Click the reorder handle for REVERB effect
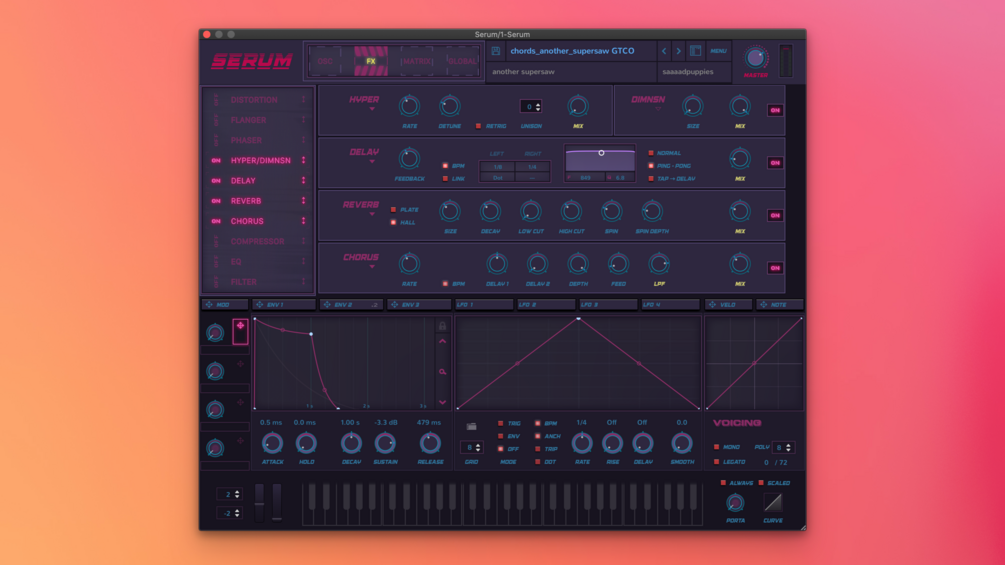The width and height of the screenshot is (1005, 565). [304, 201]
